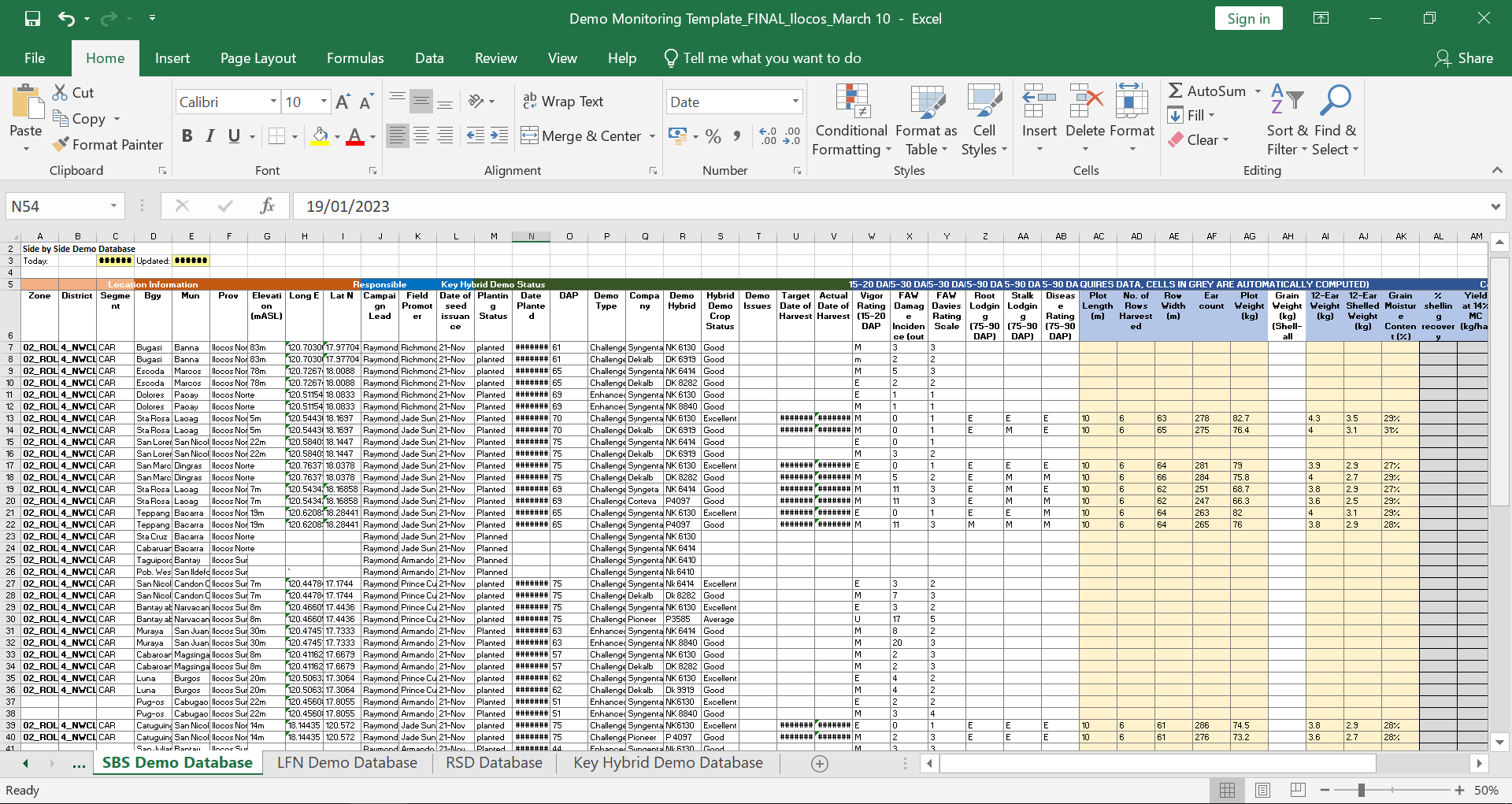The image size is (1512, 804).
Task: Toggle italic formatting
Action: [210, 135]
